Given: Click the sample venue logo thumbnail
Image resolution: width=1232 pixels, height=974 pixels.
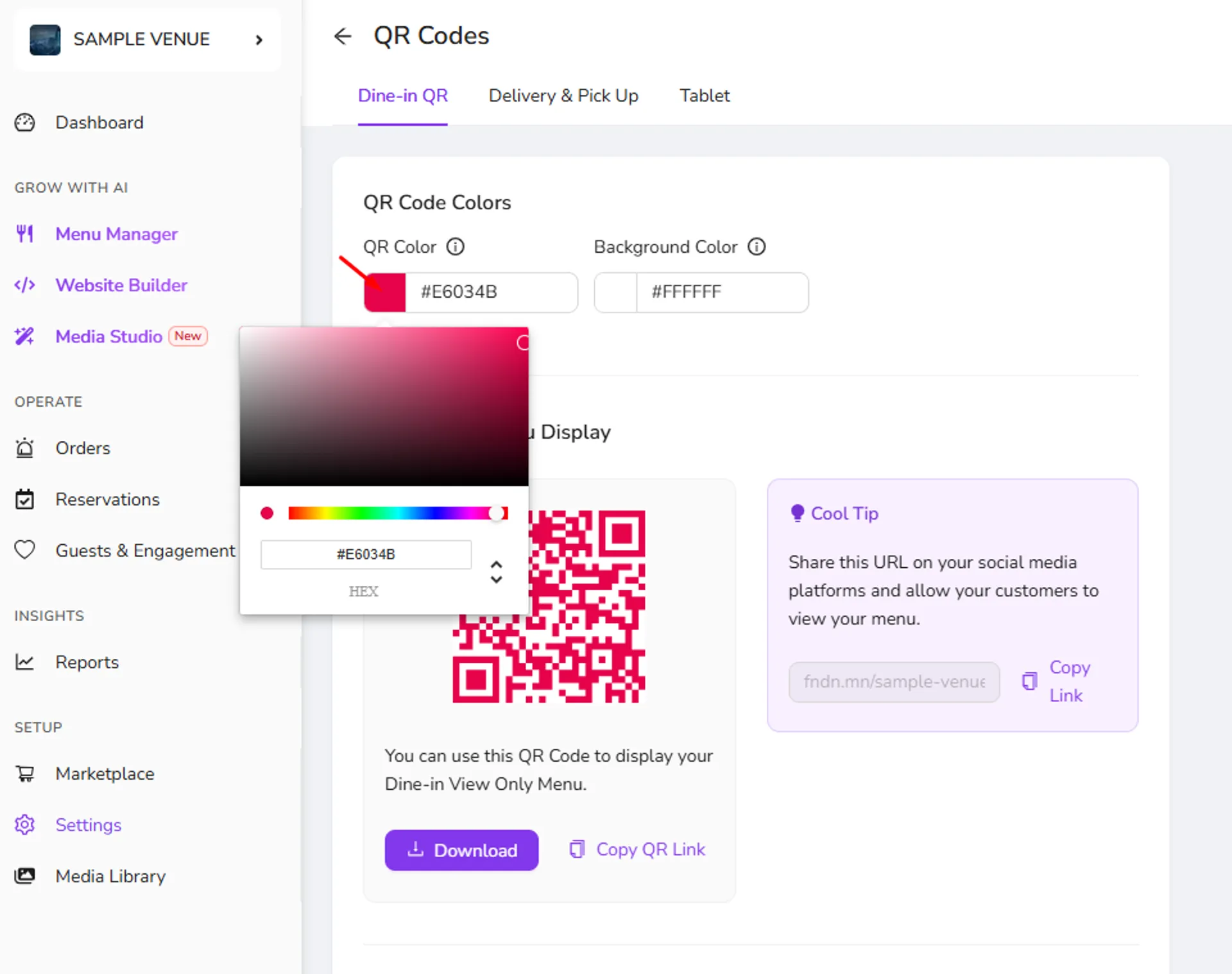Looking at the screenshot, I should tap(45, 40).
